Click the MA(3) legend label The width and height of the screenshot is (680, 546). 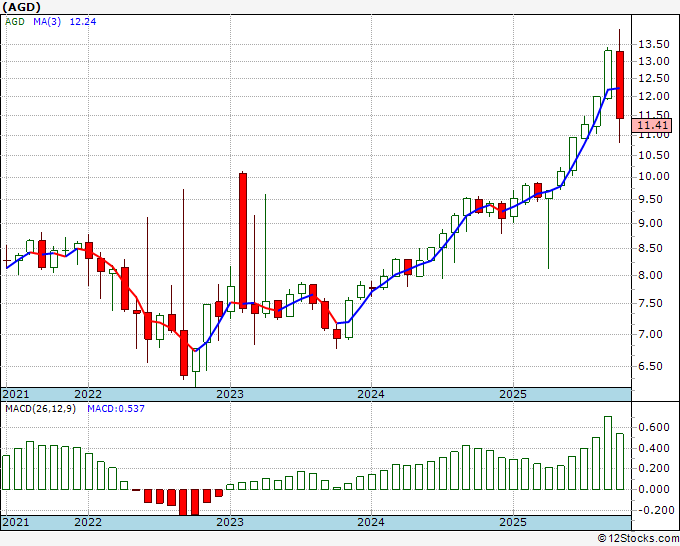tap(47, 22)
